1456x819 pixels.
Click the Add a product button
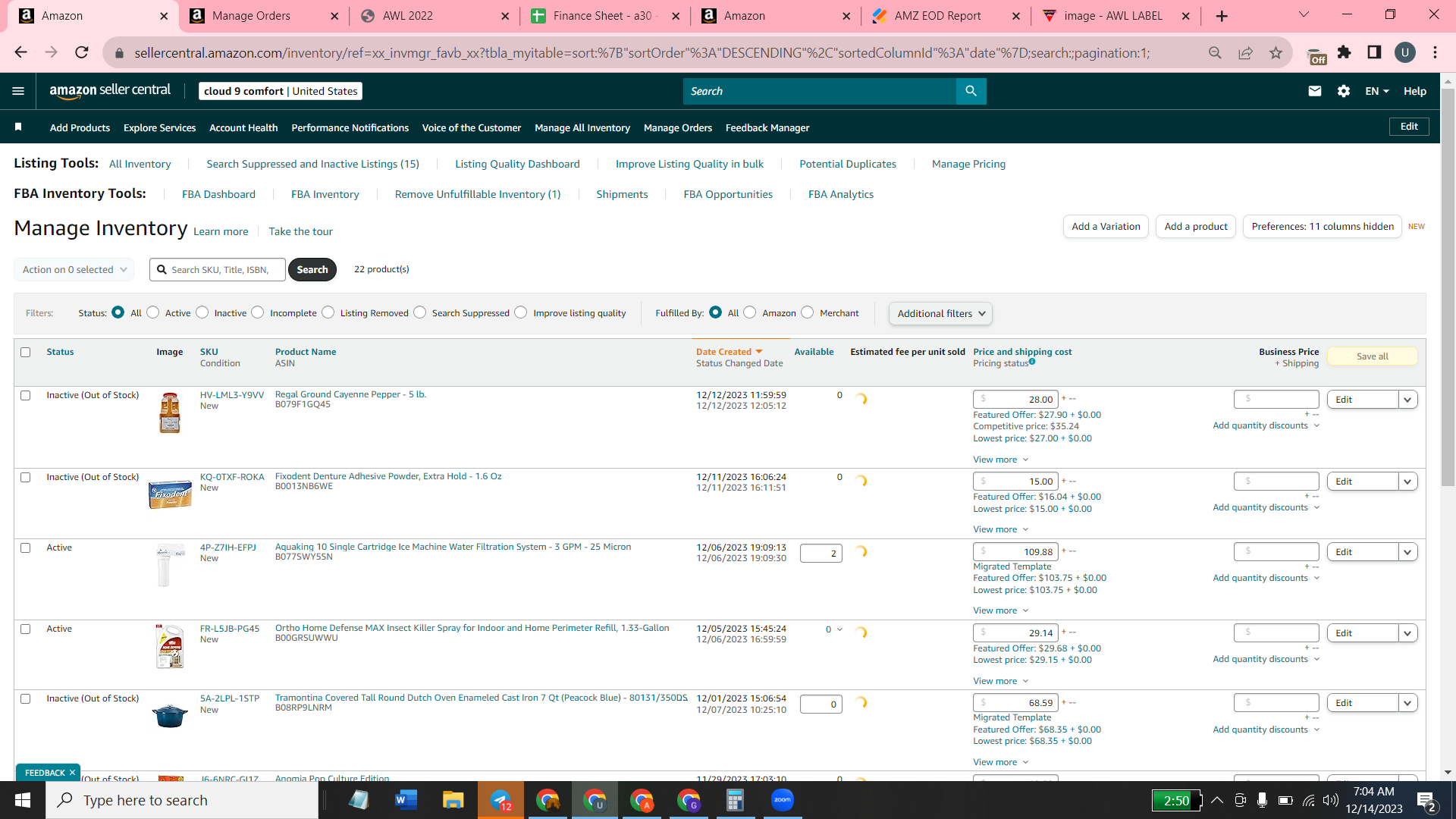[x=1196, y=226]
